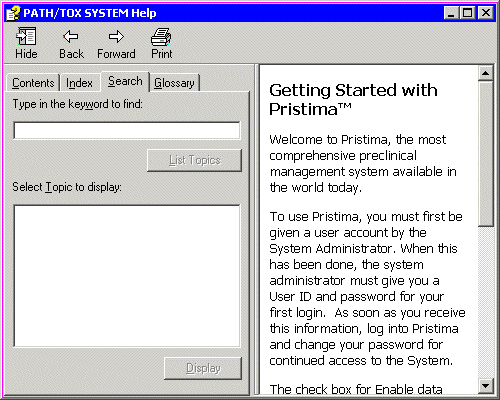
Task: Maximize the PATH/TOX SYSTEM Help window
Action: (468, 13)
